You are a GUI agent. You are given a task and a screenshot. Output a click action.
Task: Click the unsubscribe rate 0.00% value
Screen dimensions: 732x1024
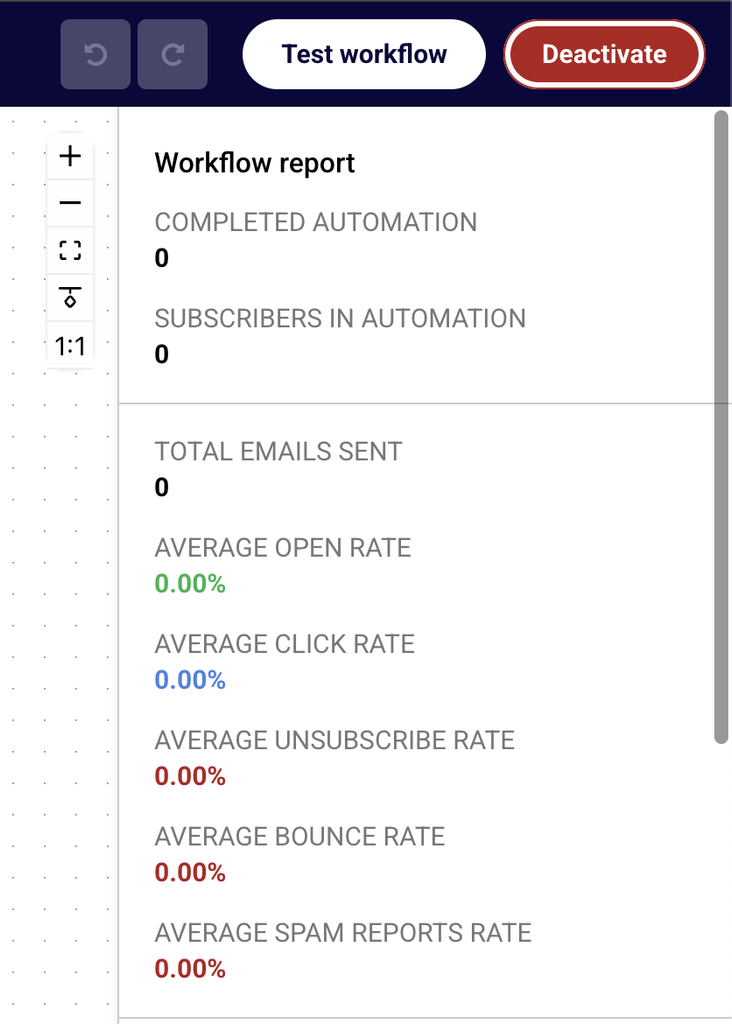(x=190, y=776)
